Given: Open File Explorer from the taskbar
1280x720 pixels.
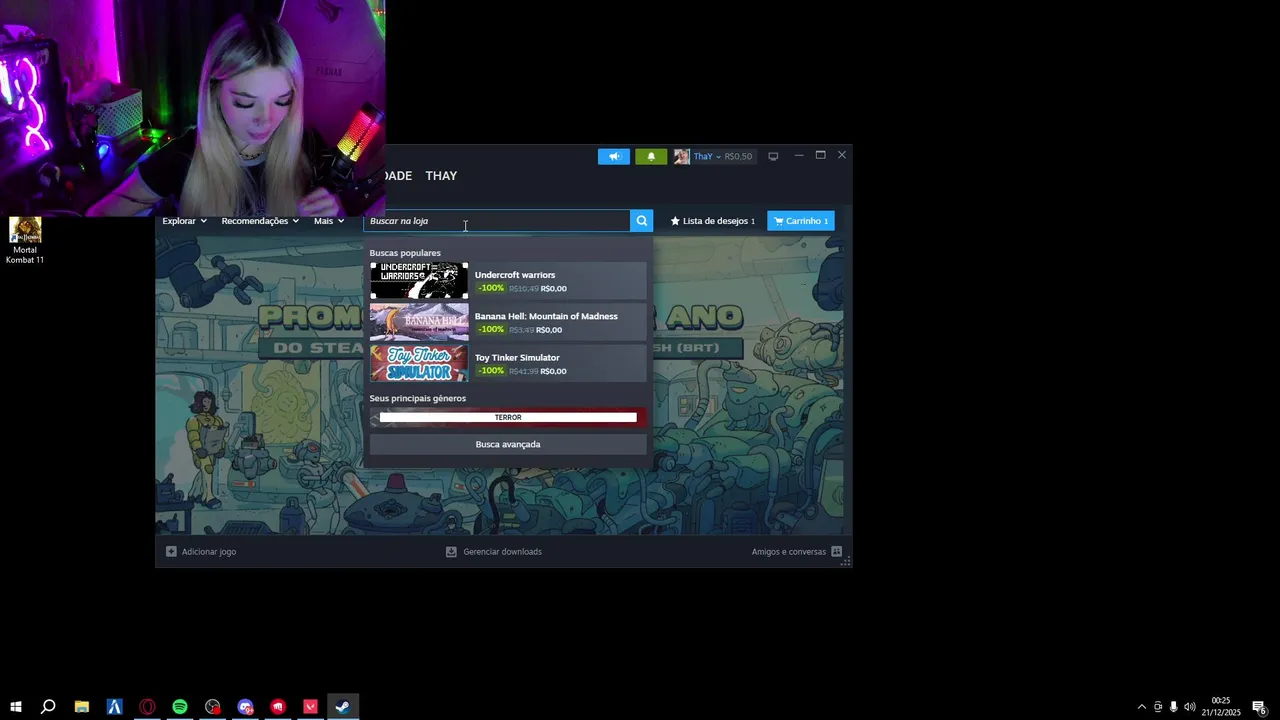Looking at the screenshot, I should pyautogui.click(x=82, y=707).
